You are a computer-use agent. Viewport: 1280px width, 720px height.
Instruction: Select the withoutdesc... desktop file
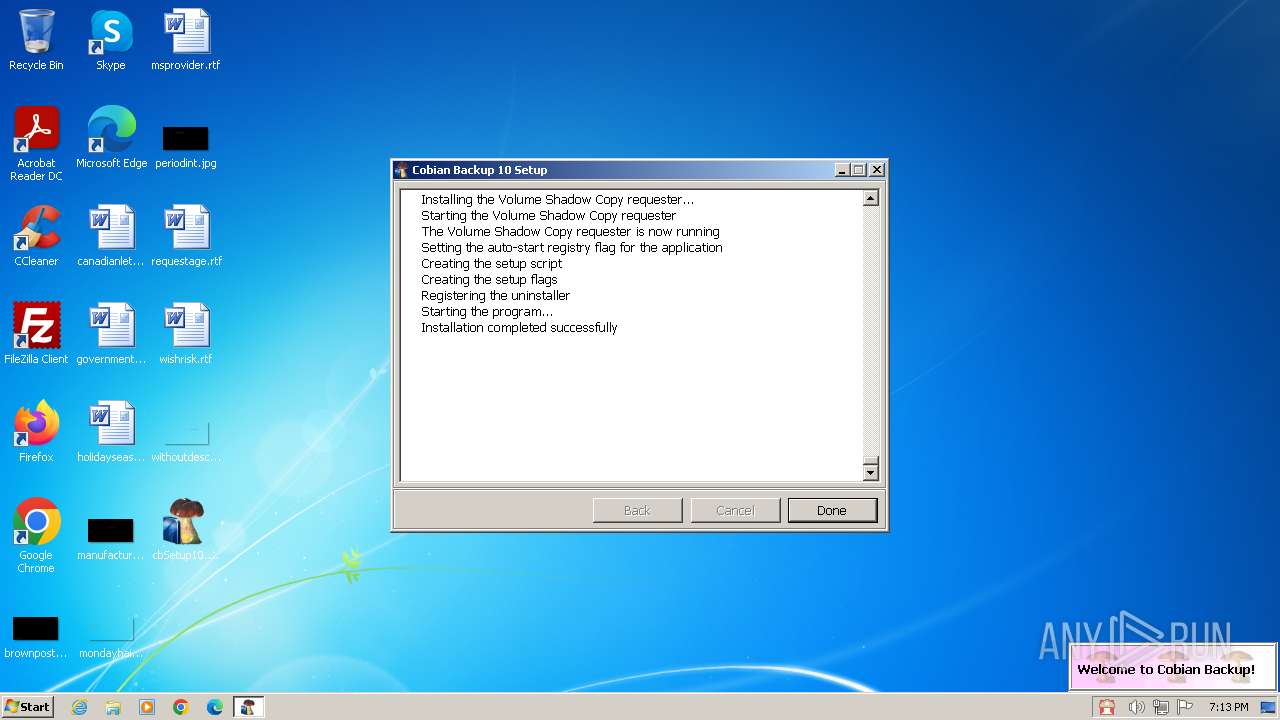pyautogui.click(x=186, y=441)
